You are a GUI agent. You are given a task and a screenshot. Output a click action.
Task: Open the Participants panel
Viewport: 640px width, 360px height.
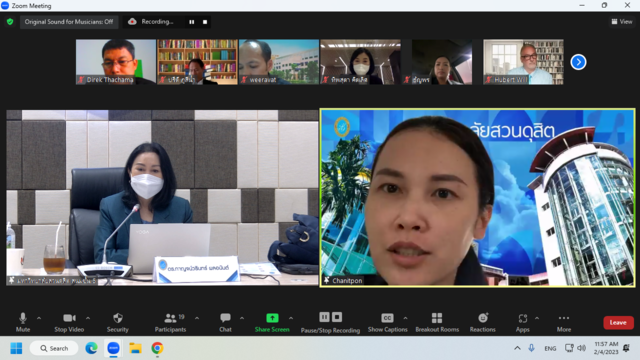(x=170, y=322)
